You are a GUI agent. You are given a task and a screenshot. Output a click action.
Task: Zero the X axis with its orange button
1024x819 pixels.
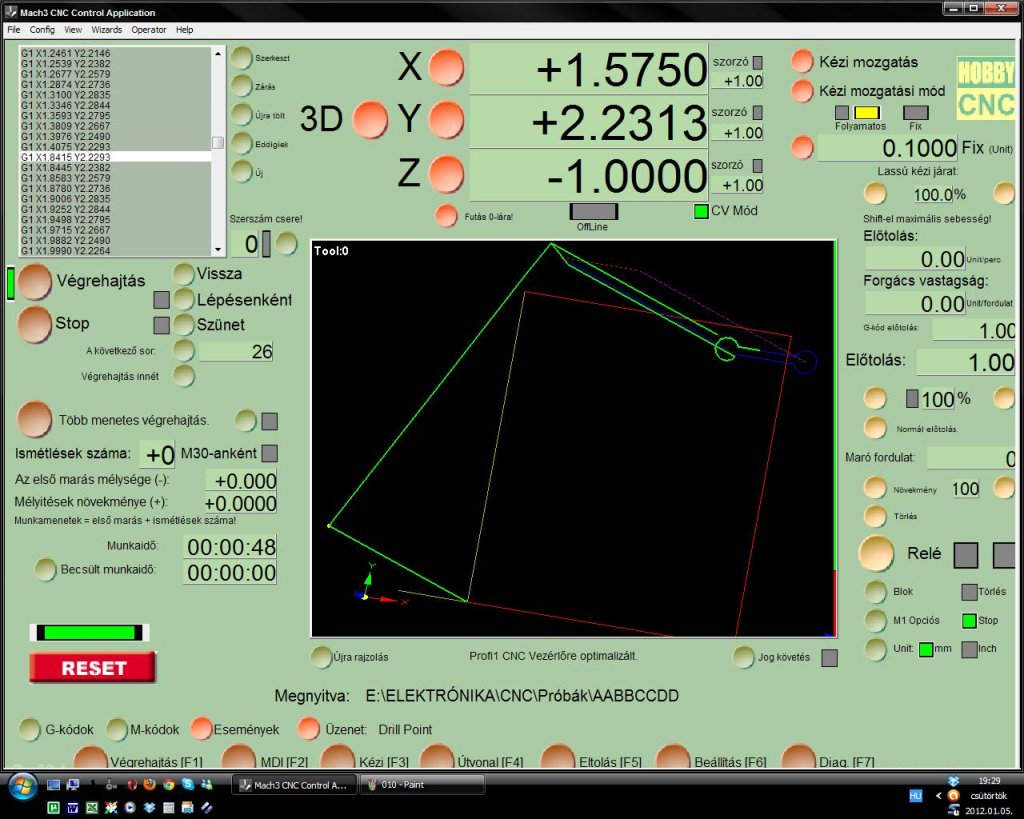447,67
